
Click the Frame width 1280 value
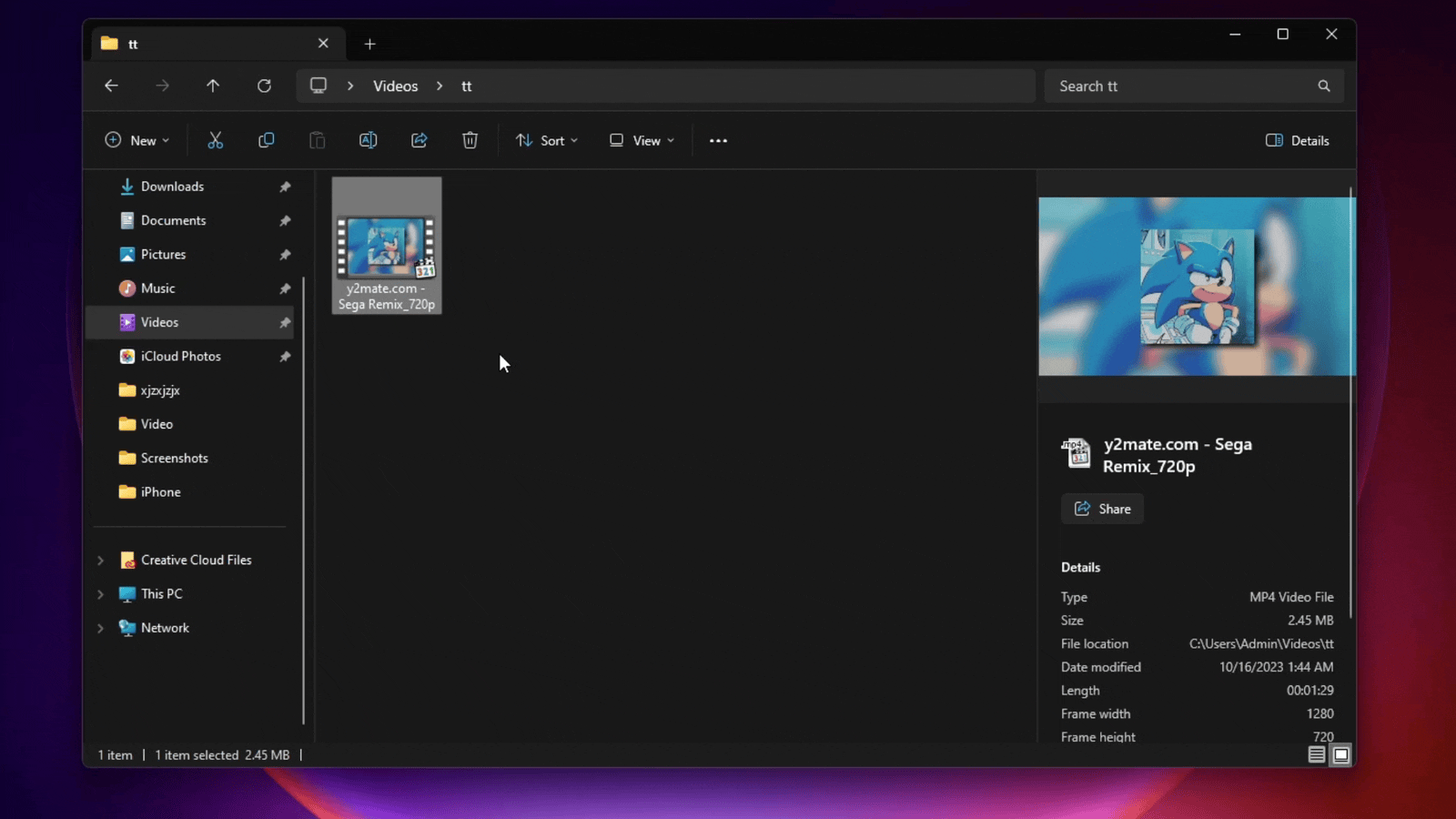coord(1320,714)
